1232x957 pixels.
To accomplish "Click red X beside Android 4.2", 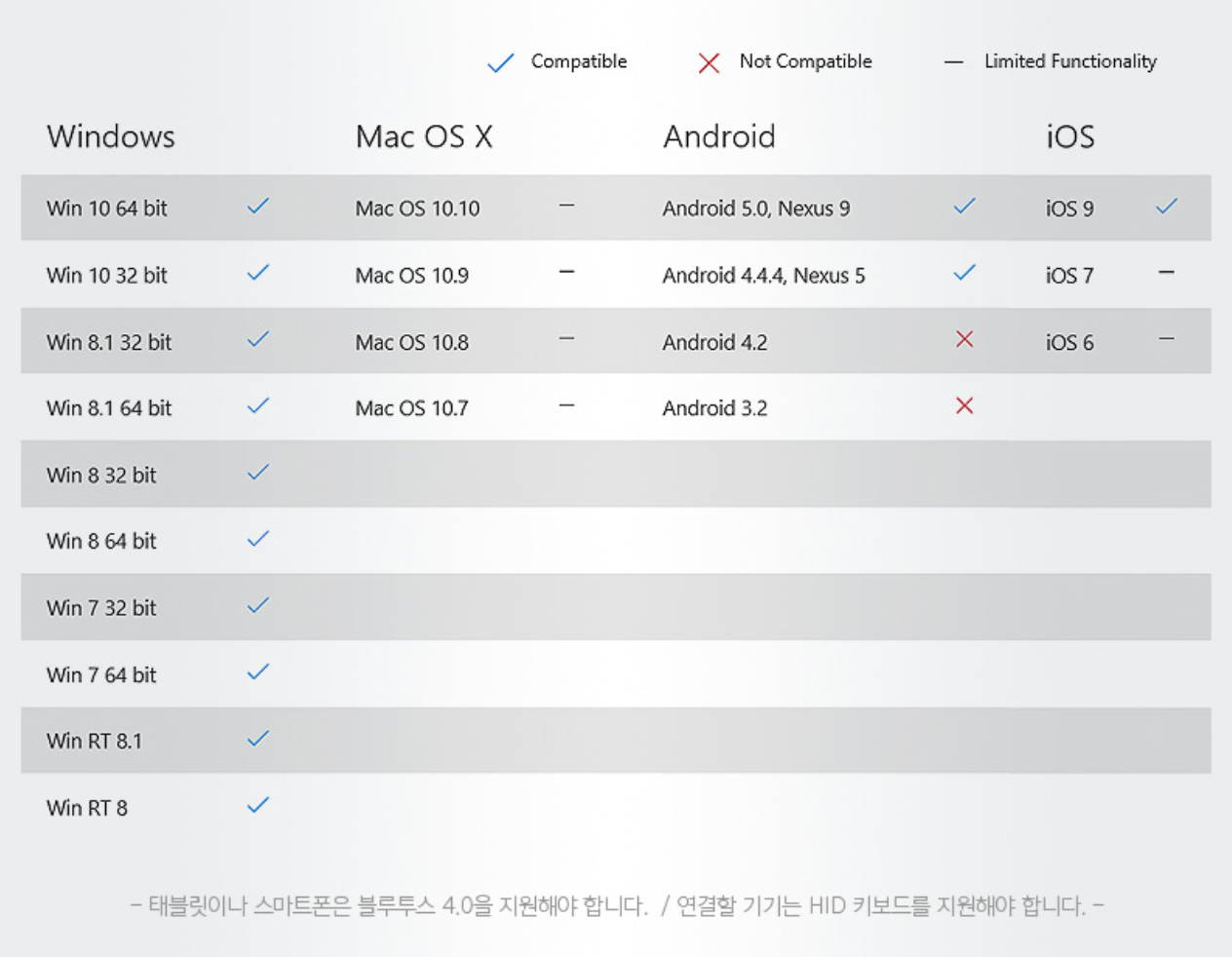I will click(964, 339).
